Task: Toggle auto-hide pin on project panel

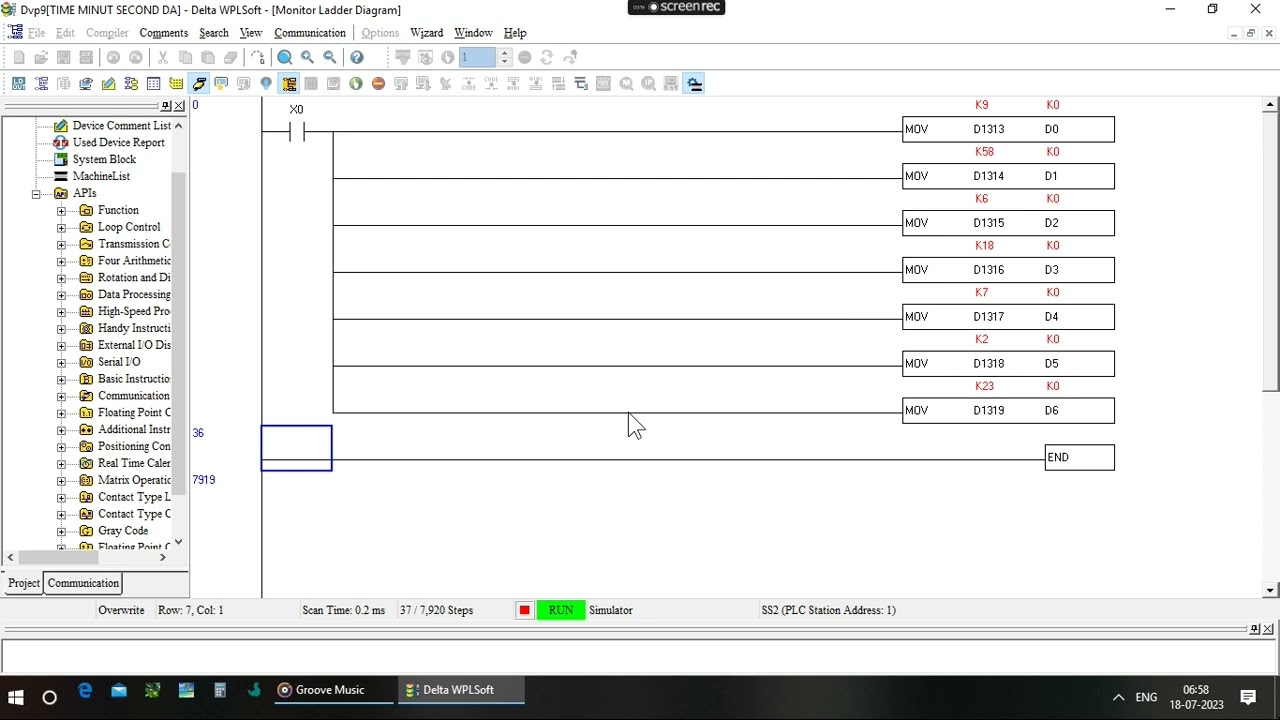Action: [166, 106]
